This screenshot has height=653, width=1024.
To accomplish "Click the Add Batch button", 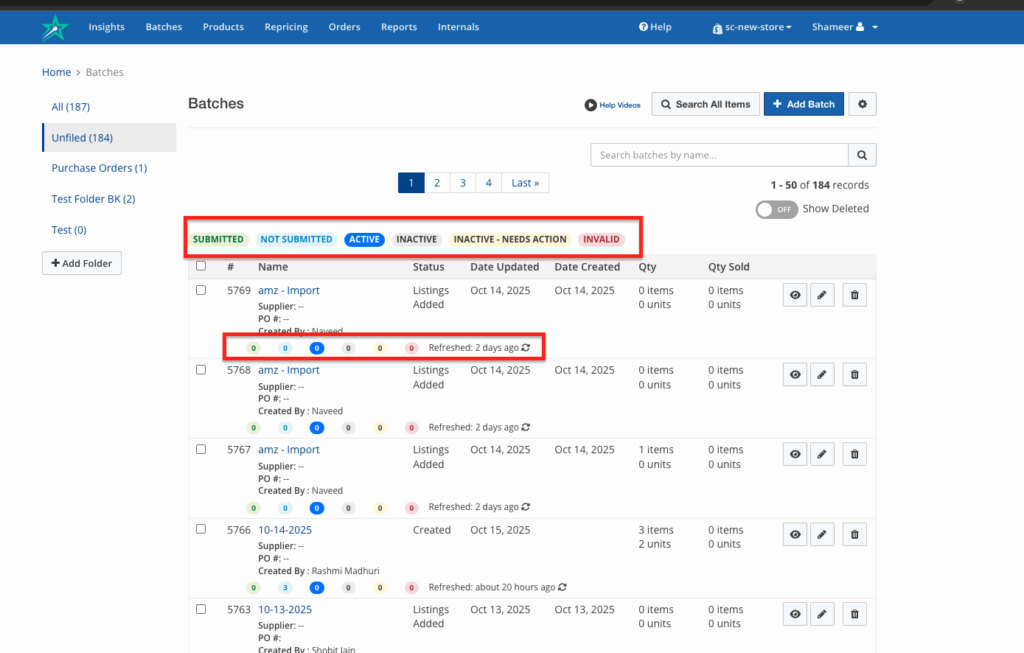I will click(804, 104).
